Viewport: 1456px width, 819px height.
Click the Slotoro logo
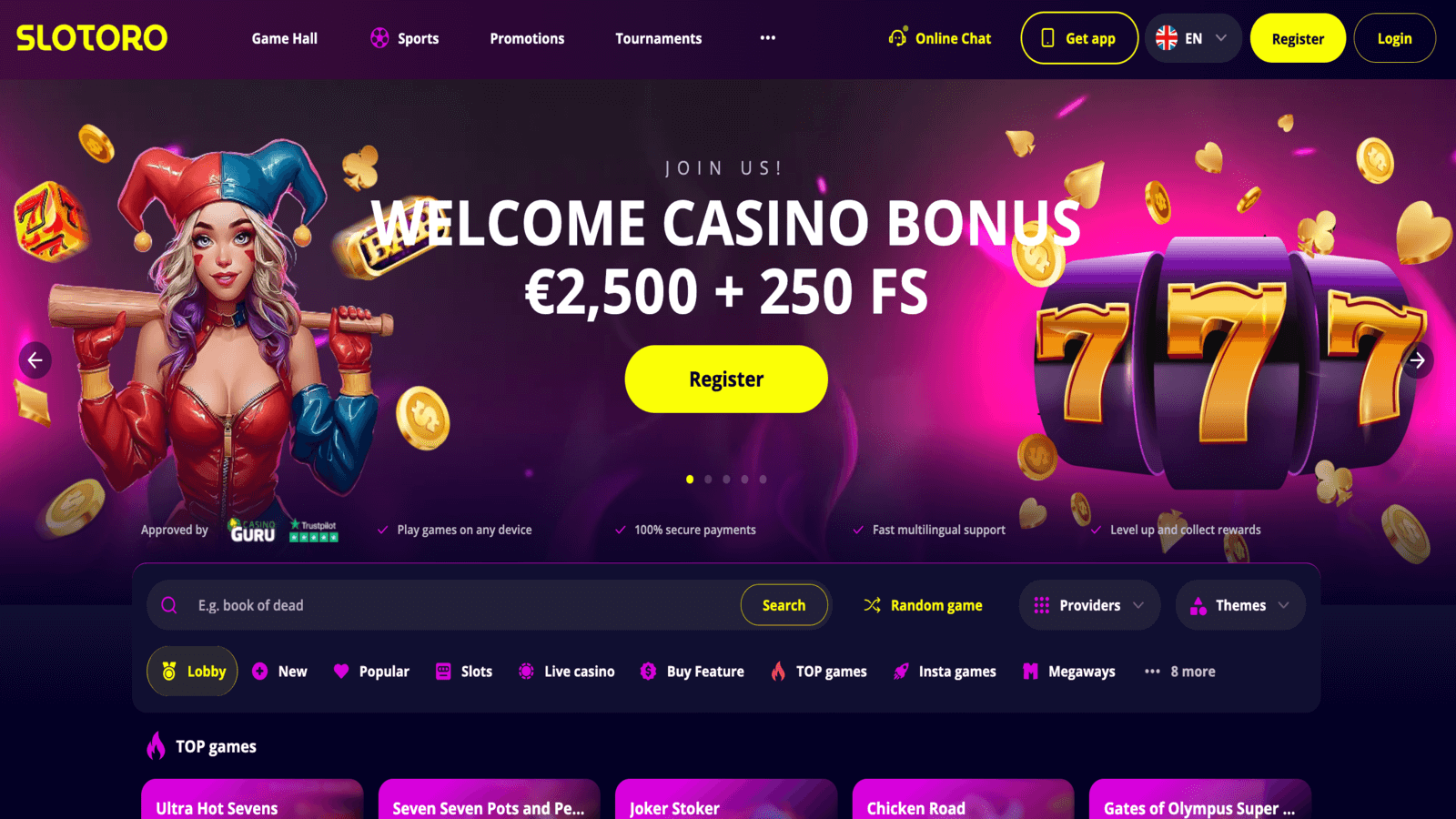click(x=92, y=37)
